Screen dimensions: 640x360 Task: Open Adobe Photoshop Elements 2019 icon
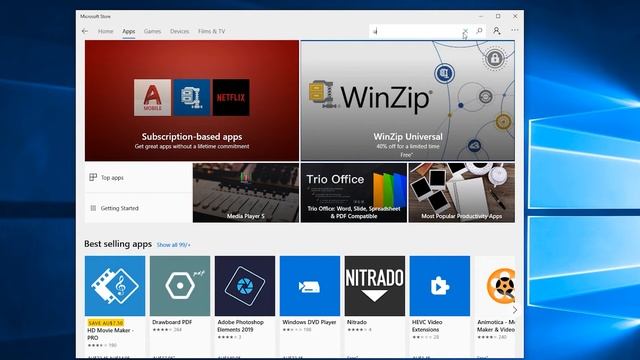[245, 286]
